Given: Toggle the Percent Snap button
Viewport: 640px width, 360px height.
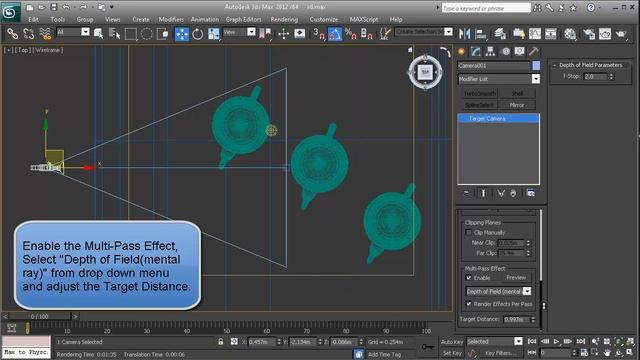Looking at the screenshot, I should click(351, 33).
